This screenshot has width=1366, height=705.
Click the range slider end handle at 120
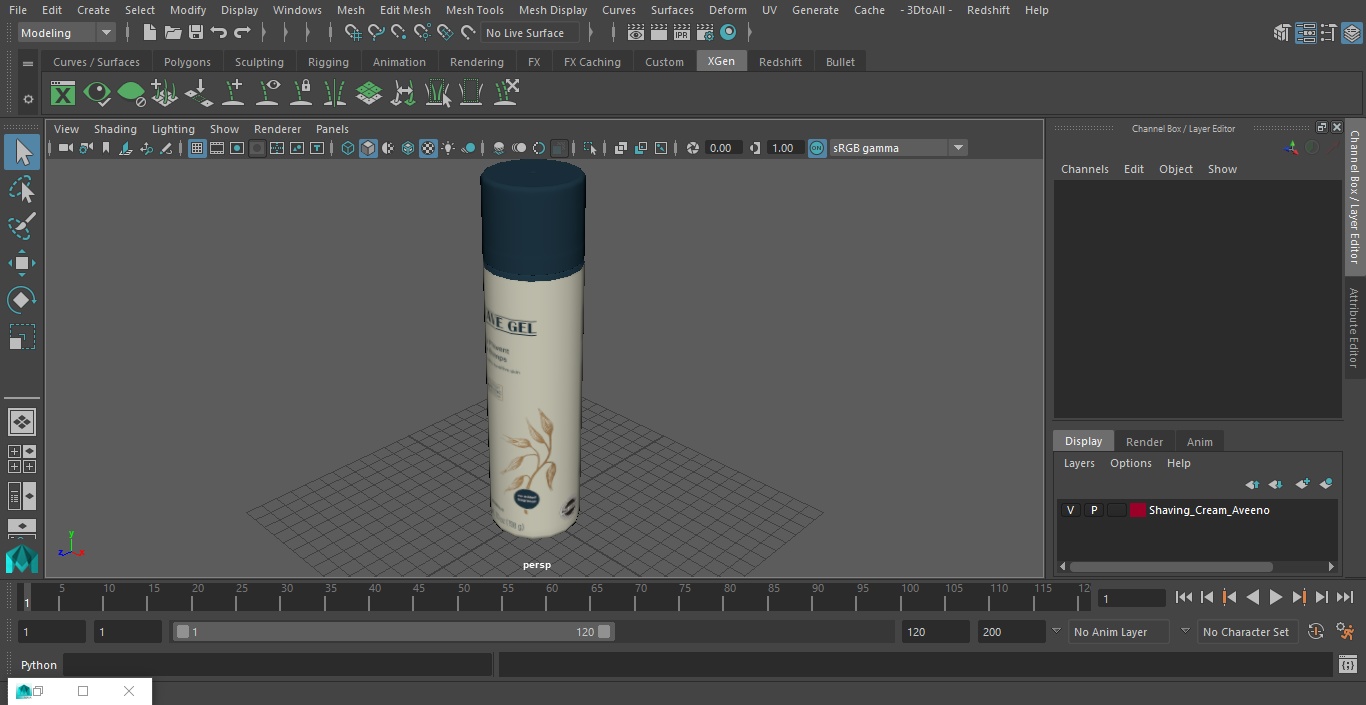click(604, 632)
